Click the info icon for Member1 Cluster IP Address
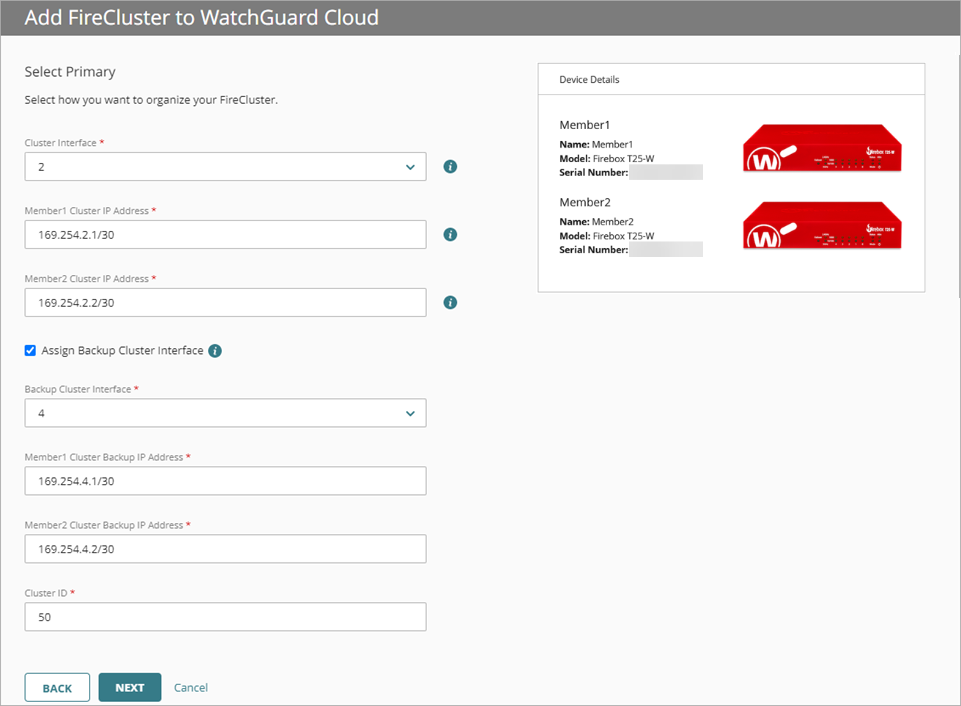 [449, 234]
